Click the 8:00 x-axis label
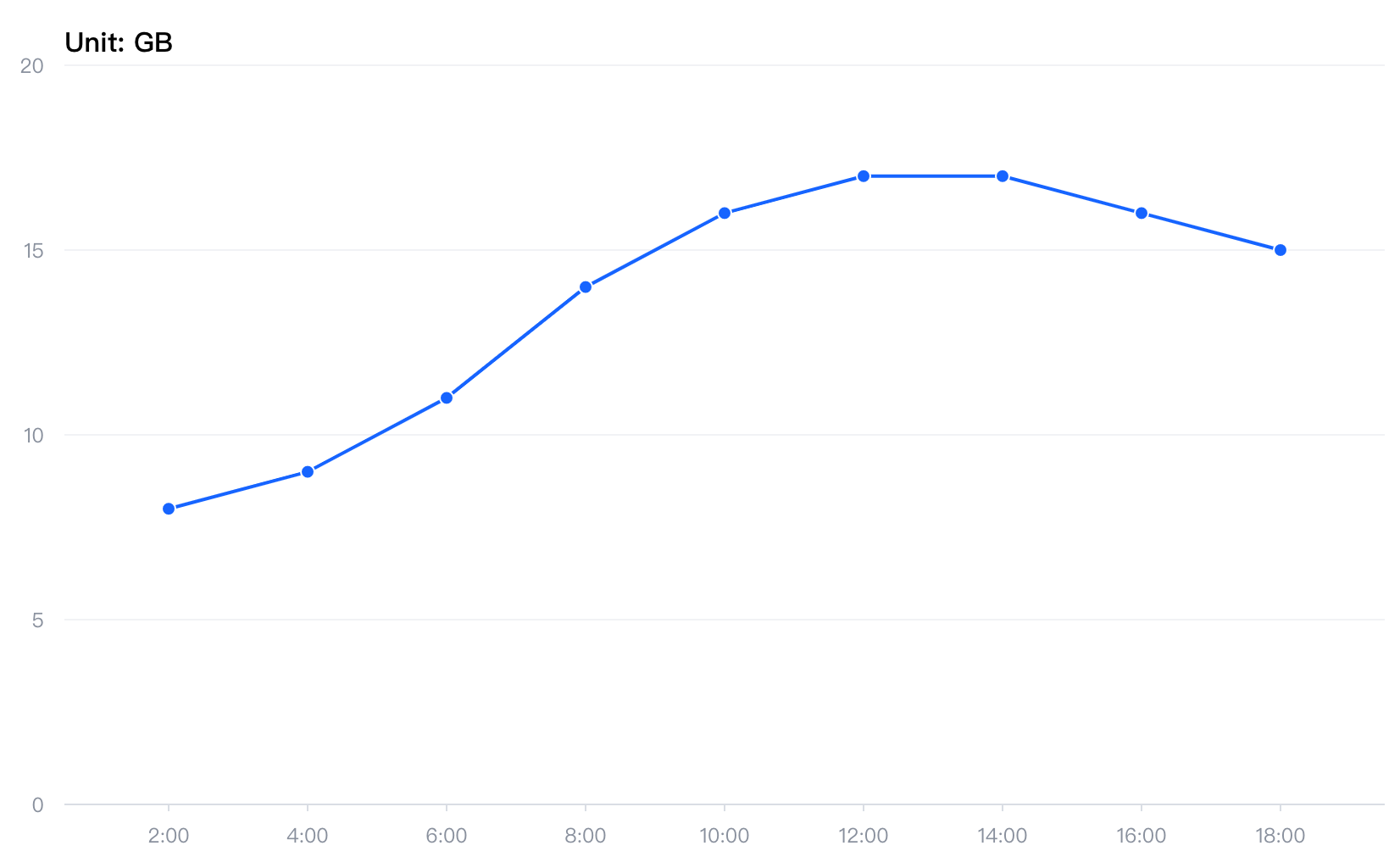This screenshot has height=868, width=1400. pyautogui.click(x=586, y=836)
